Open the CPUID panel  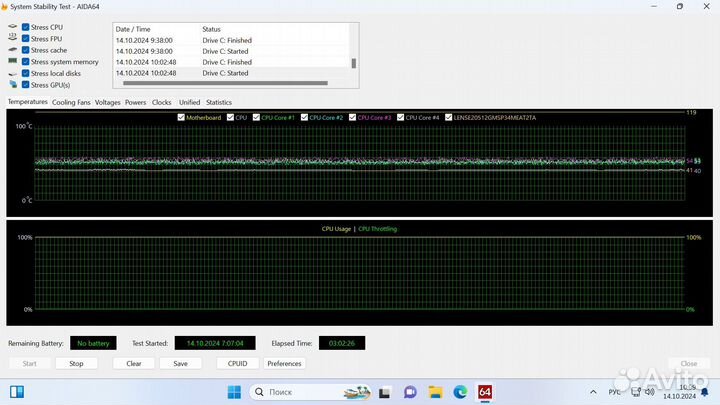(x=237, y=363)
